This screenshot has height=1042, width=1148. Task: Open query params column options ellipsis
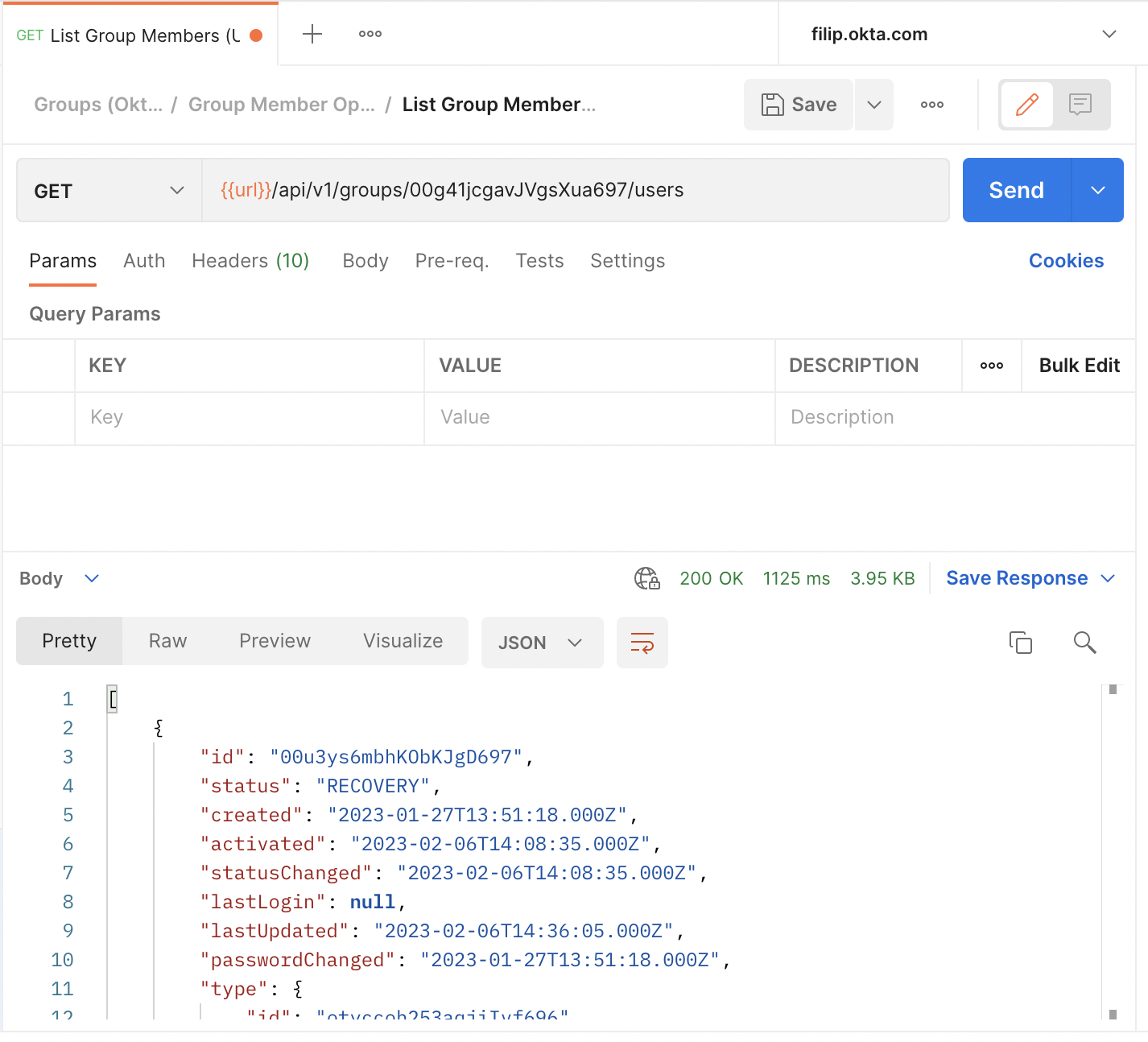click(991, 366)
